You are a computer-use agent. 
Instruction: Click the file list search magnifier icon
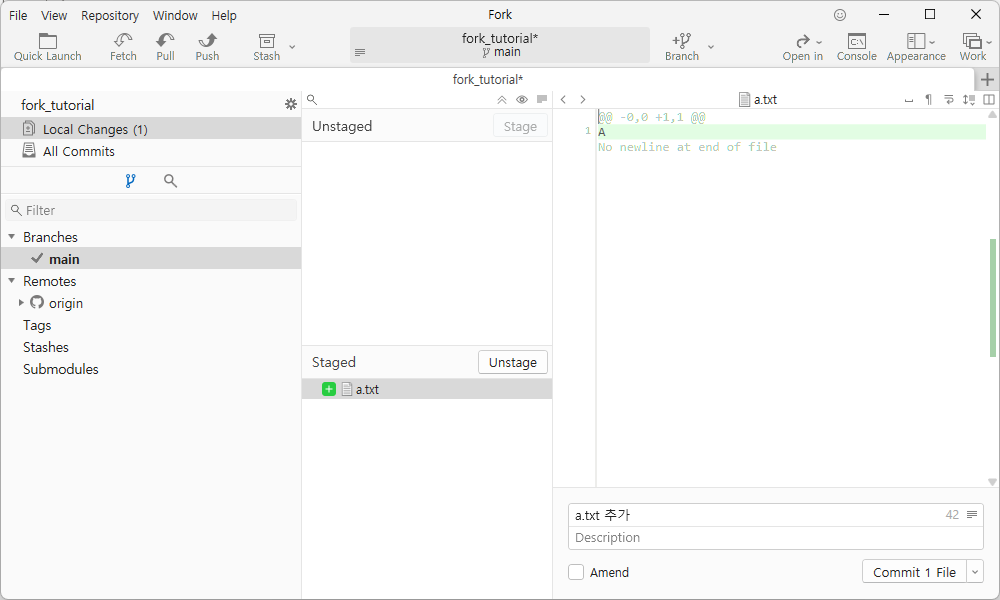(312, 99)
